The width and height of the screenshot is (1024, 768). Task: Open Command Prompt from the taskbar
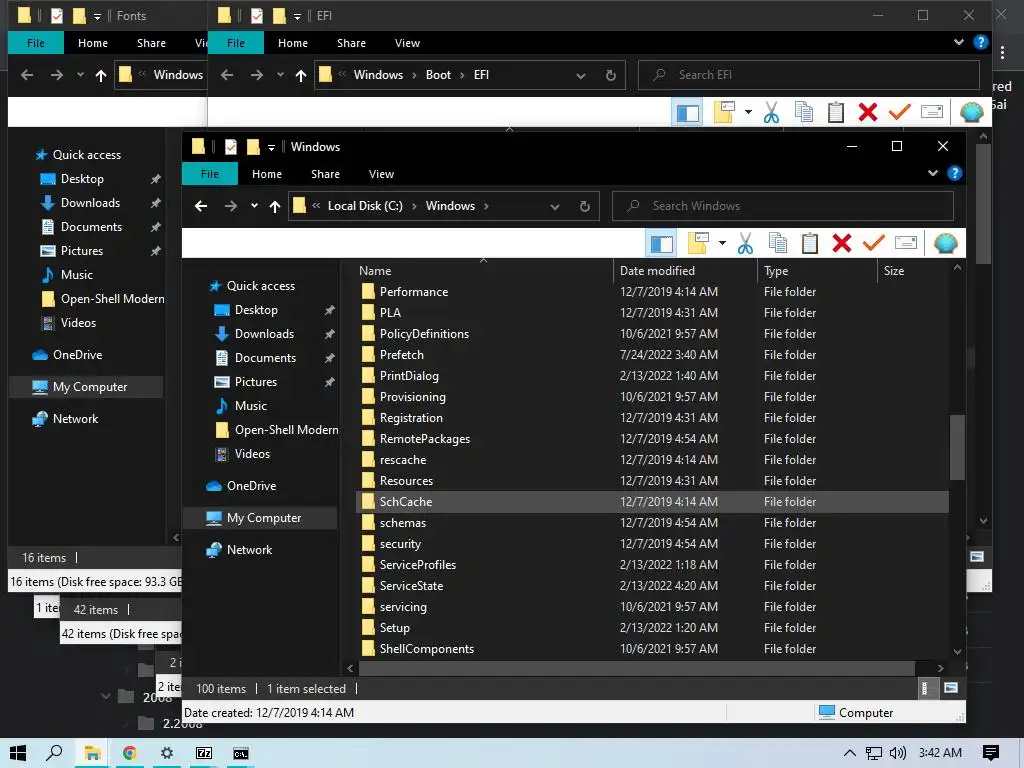click(241, 753)
